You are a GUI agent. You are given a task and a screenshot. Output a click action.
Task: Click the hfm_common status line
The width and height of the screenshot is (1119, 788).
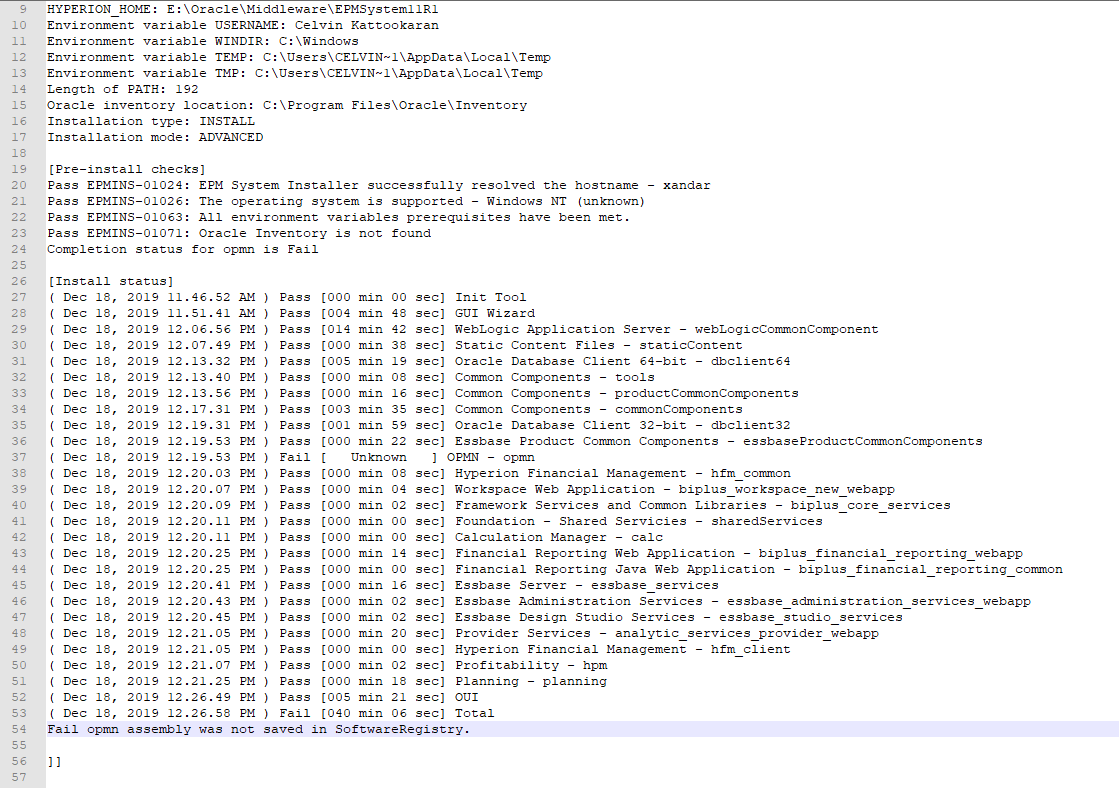click(419, 473)
